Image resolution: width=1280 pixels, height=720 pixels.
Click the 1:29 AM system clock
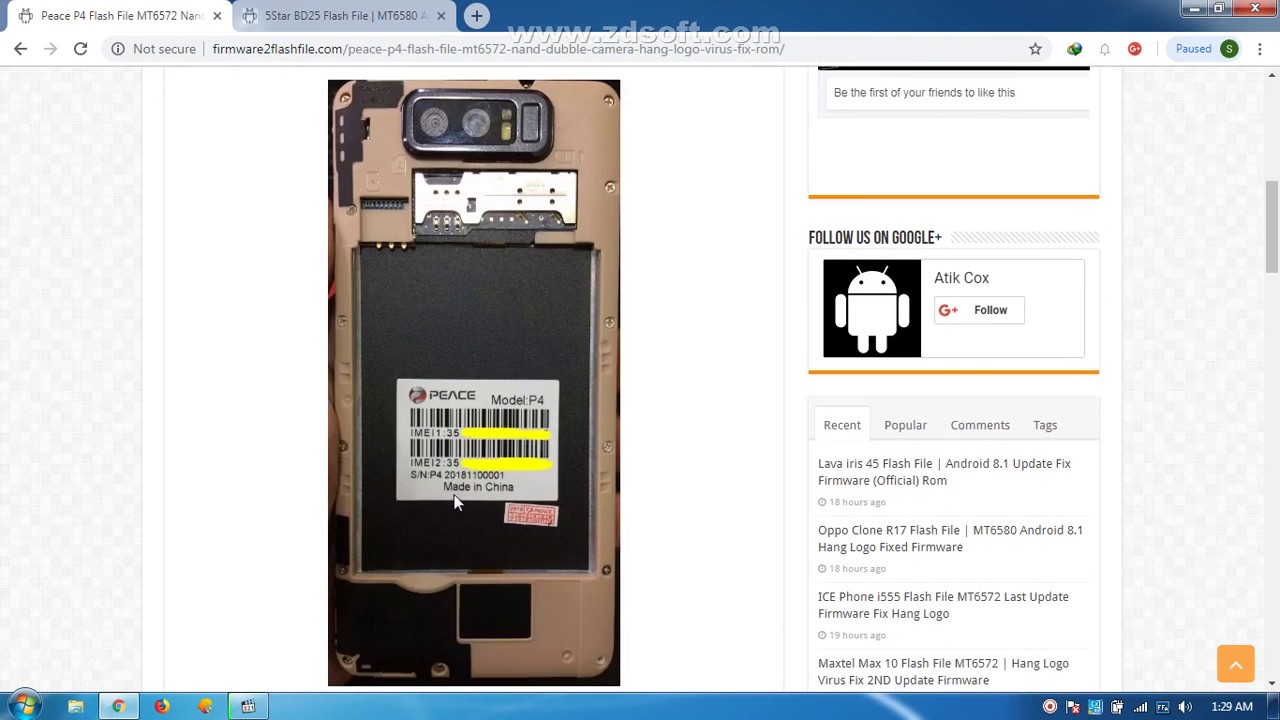(1231, 707)
